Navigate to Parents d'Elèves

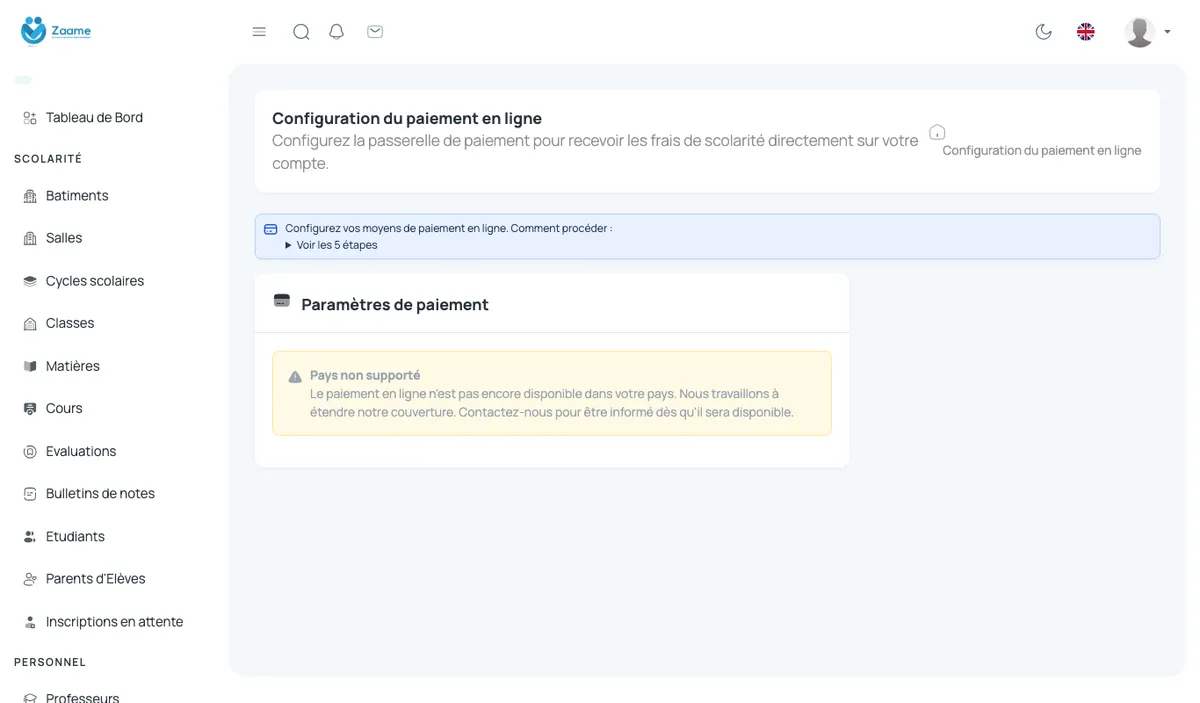click(x=95, y=579)
